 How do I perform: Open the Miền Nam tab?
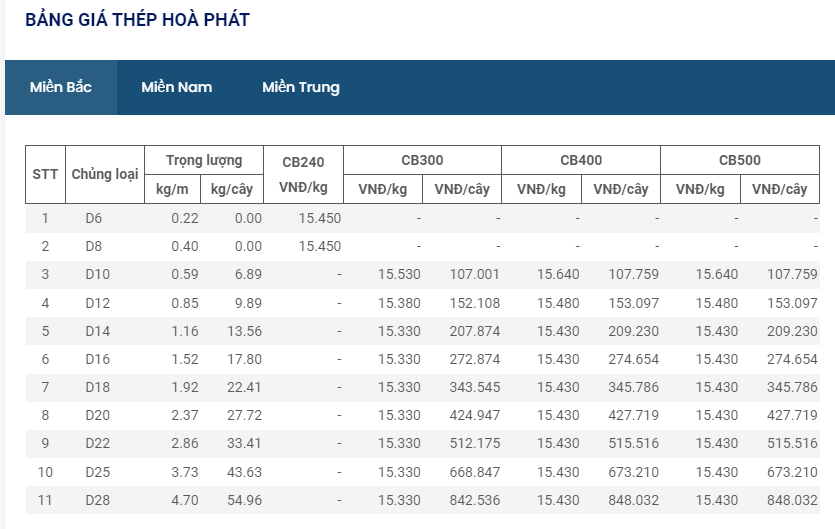[176, 87]
